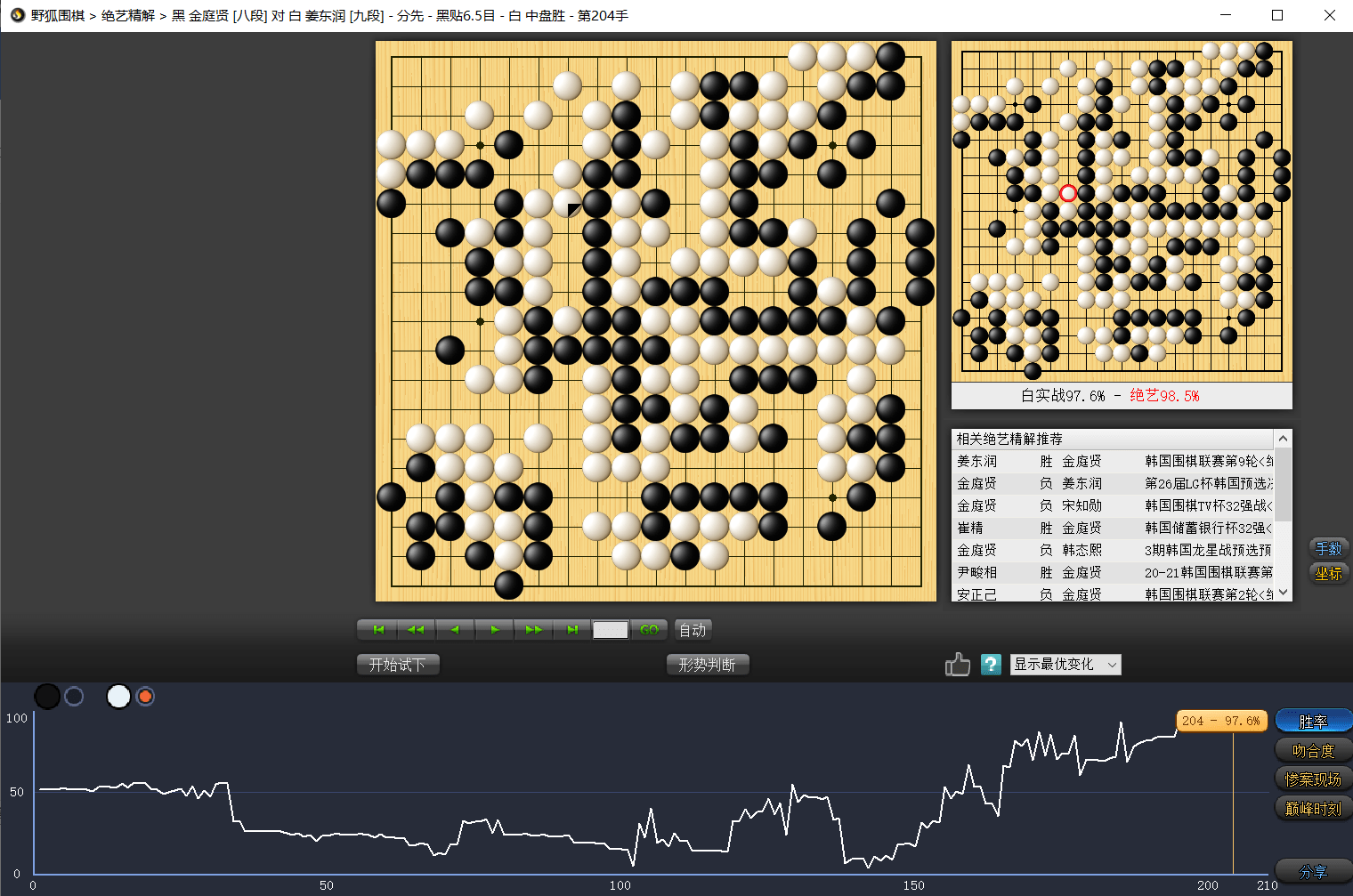This screenshot has height=896, width=1353.
Task: Toggle 手数 move numbers display
Action: tap(1328, 549)
